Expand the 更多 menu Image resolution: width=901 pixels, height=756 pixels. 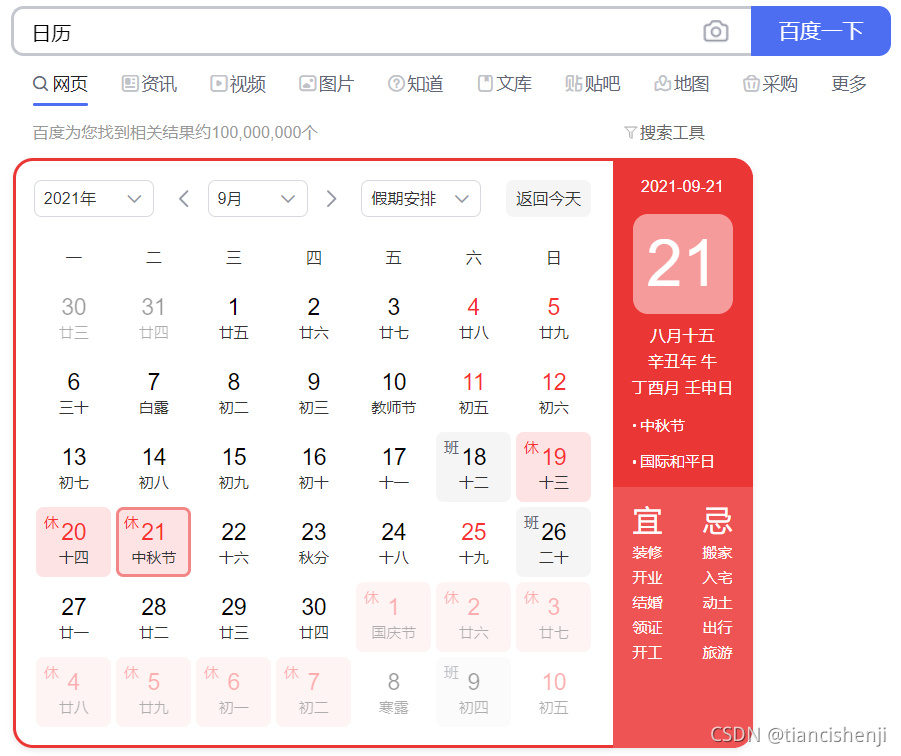click(x=849, y=84)
